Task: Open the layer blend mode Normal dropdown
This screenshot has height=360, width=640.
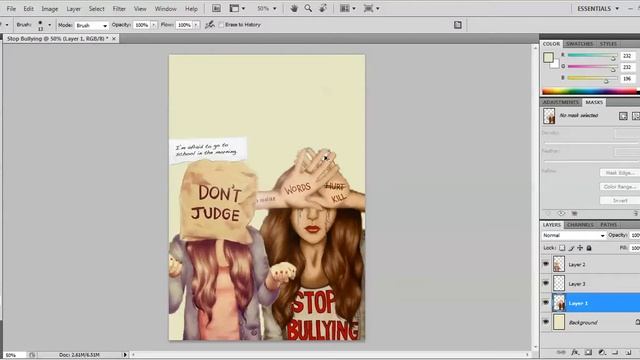Action: pyautogui.click(x=573, y=236)
